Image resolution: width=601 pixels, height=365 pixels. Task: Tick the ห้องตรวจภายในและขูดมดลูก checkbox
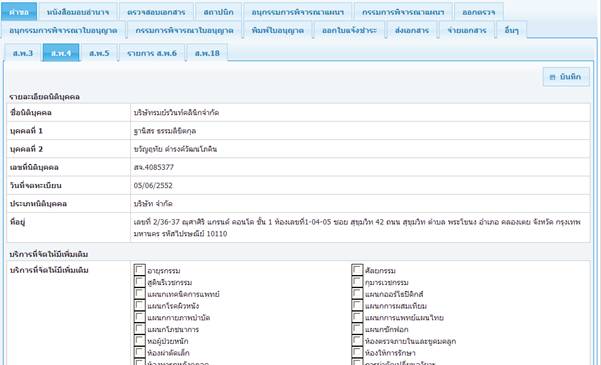pos(357,340)
